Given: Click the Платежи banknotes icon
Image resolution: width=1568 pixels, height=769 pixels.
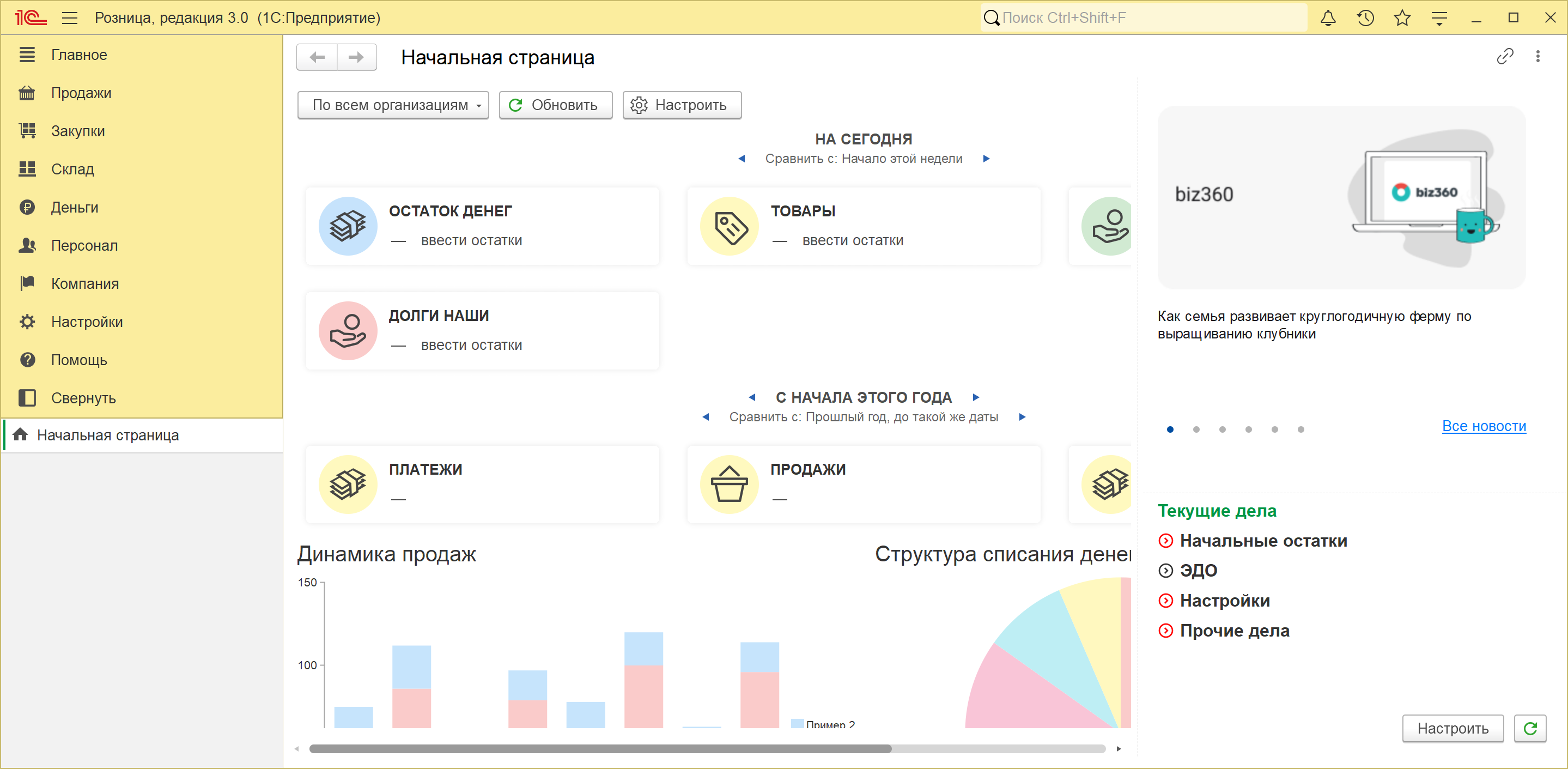Looking at the screenshot, I should click(x=348, y=484).
